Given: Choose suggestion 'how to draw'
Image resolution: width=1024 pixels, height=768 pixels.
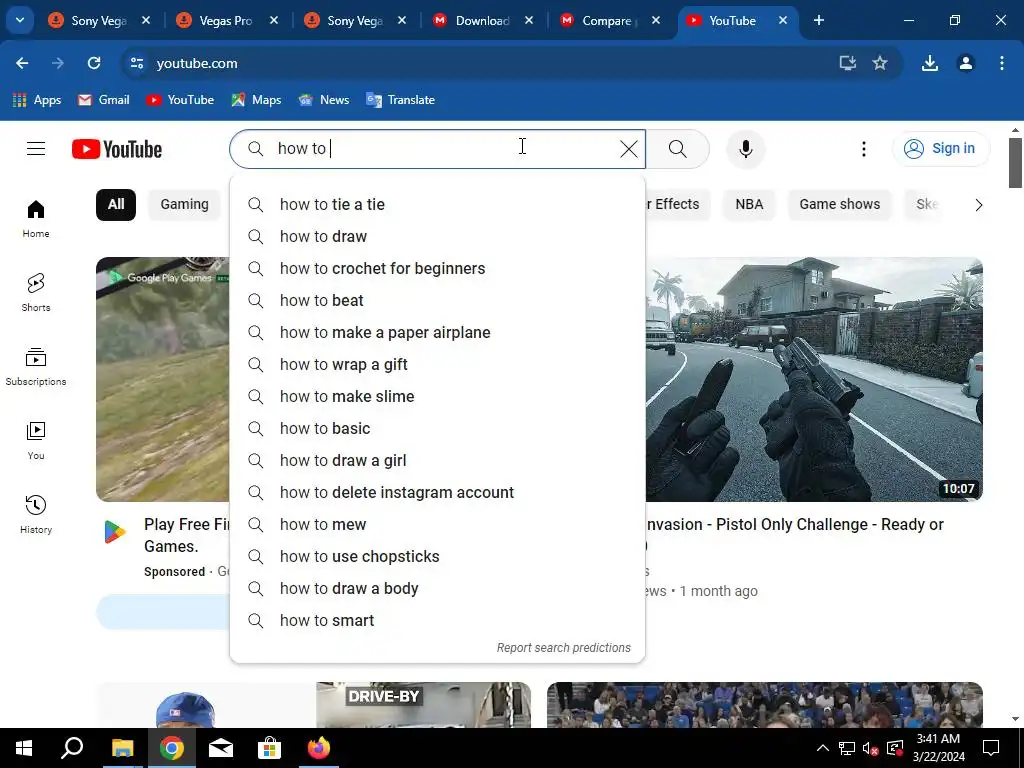Looking at the screenshot, I should pos(438,236).
